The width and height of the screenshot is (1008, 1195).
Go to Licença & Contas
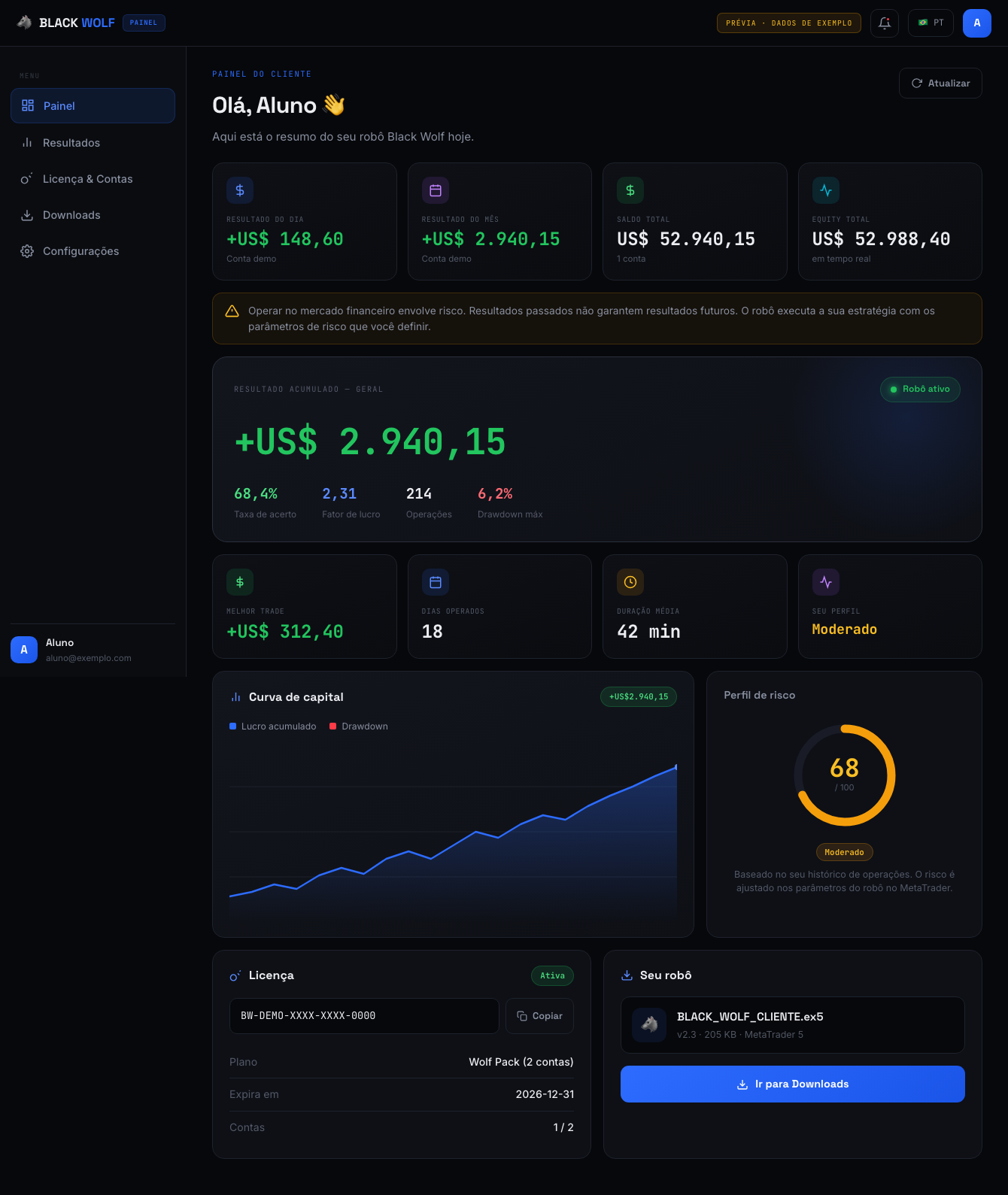click(93, 179)
